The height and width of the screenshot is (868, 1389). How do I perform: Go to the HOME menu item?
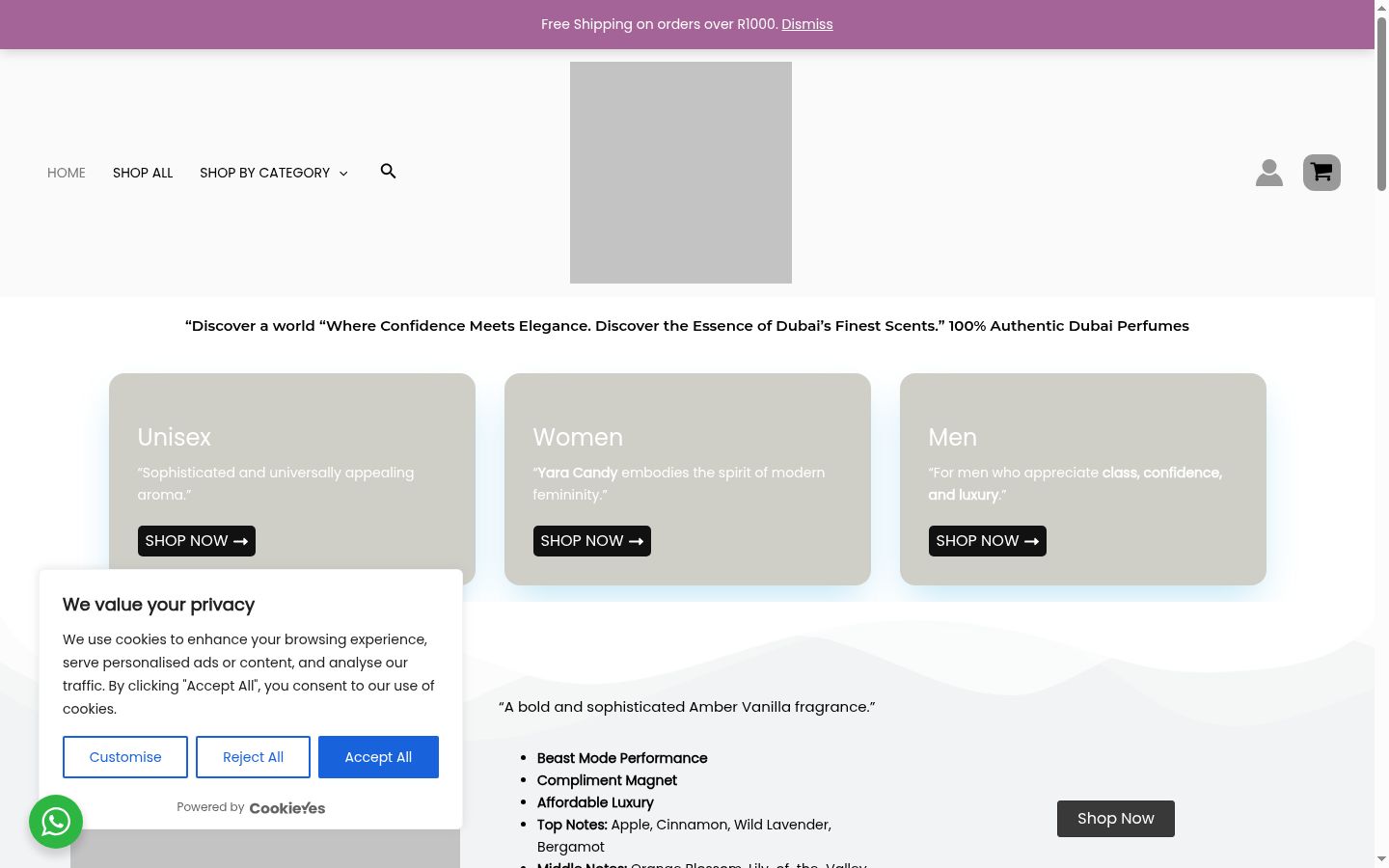(67, 173)
